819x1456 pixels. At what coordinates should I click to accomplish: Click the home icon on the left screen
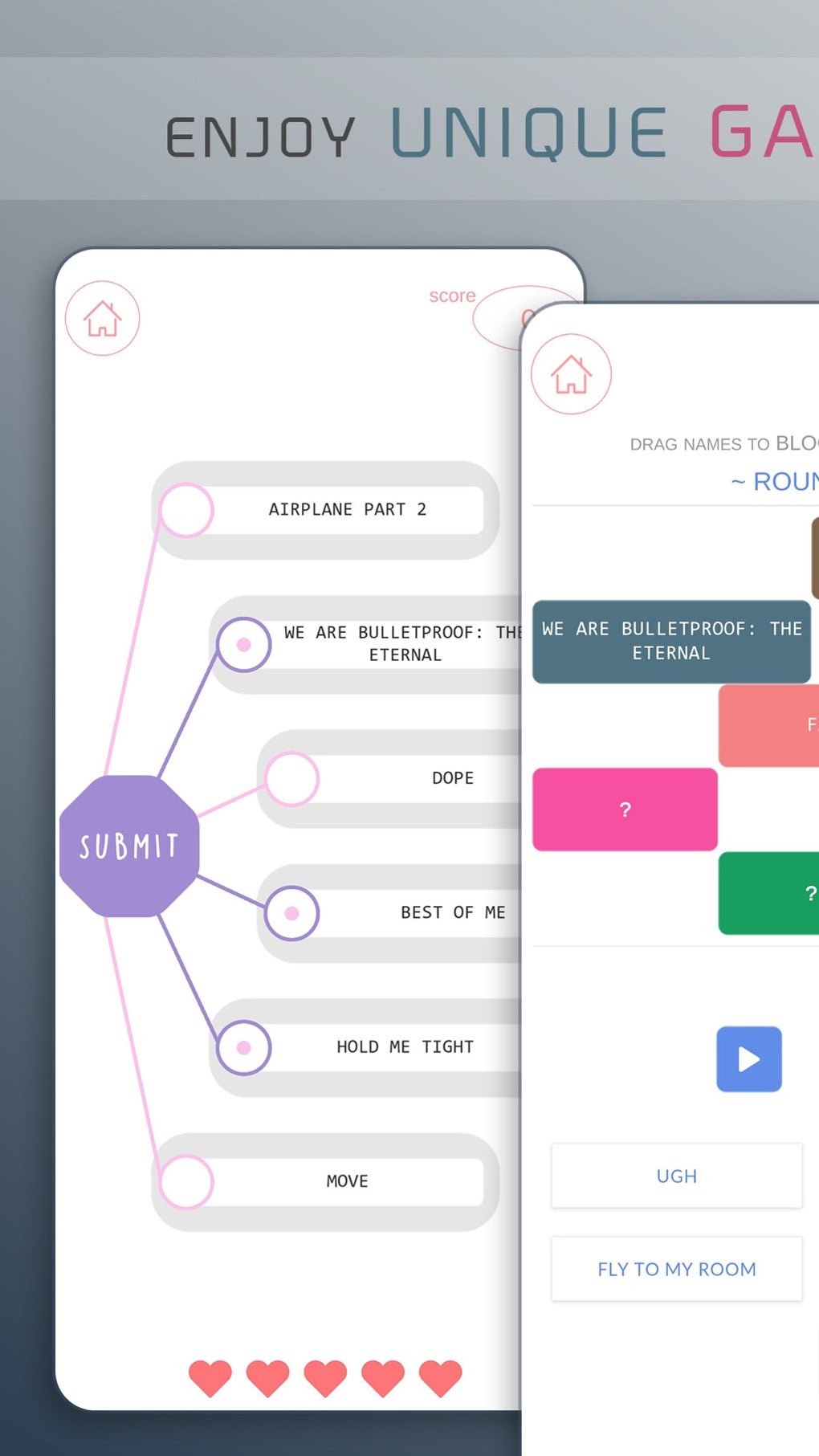click(x=103, y=319)
